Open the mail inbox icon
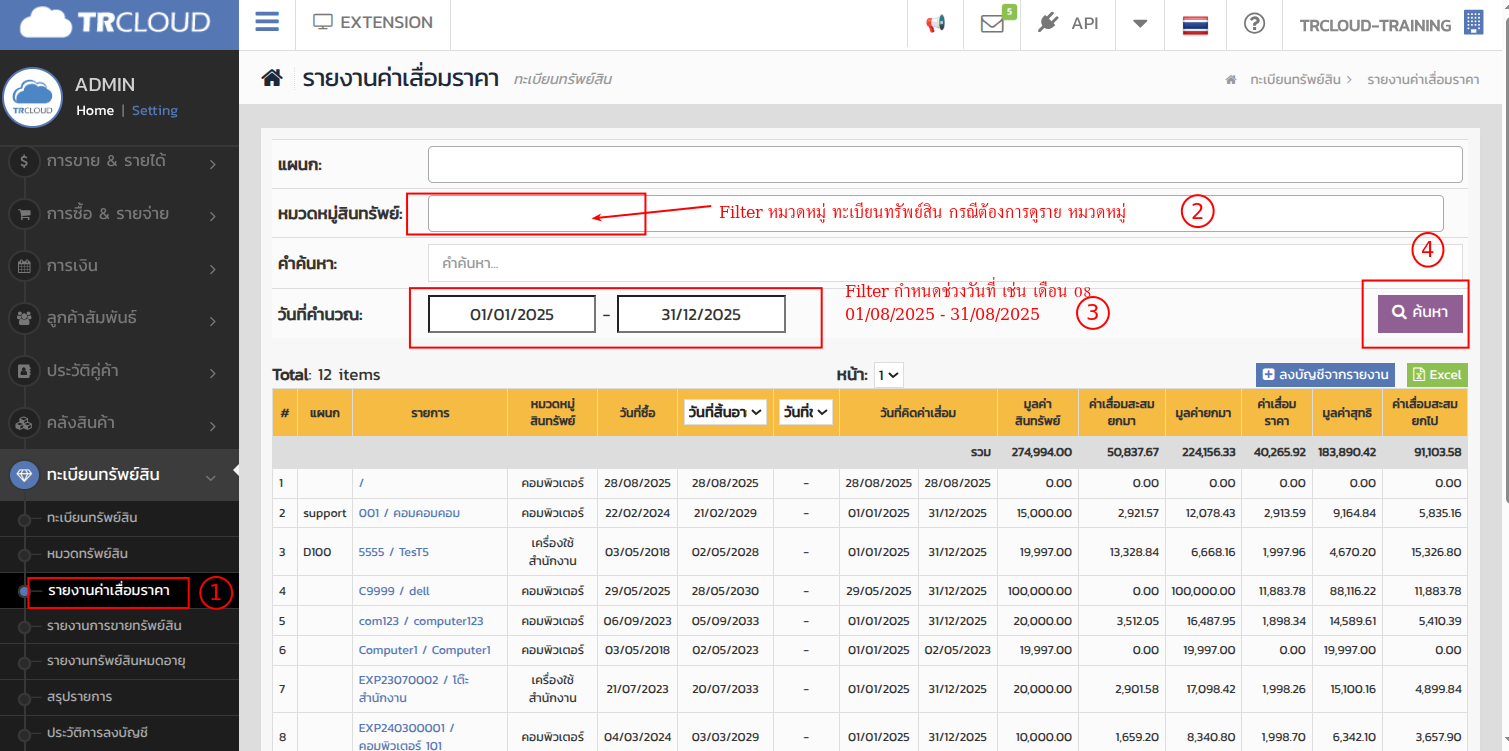The width and height of the screenshot is (1509, 751). tap(992, 24)
